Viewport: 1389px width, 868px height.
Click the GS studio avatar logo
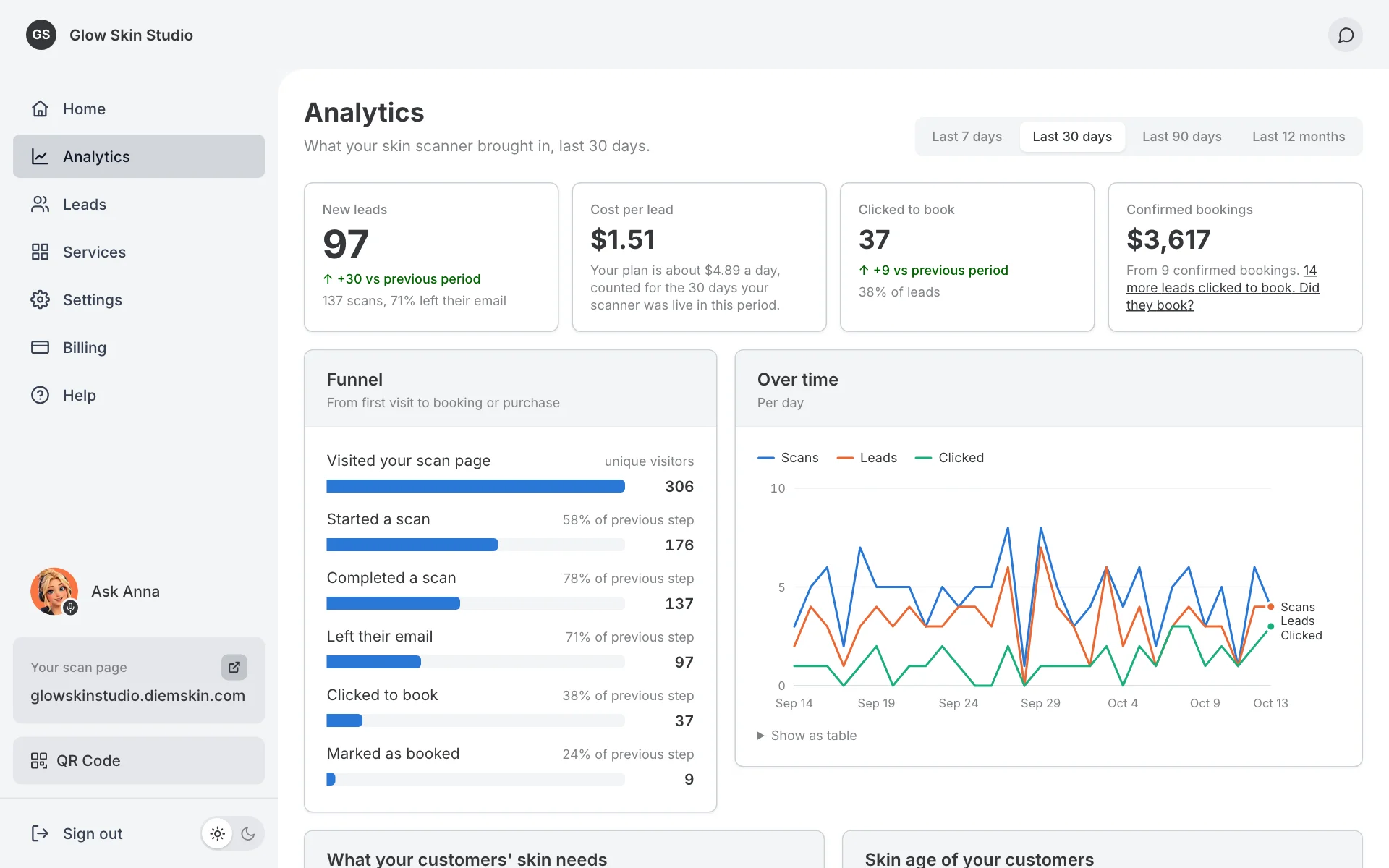pos(41,35)
